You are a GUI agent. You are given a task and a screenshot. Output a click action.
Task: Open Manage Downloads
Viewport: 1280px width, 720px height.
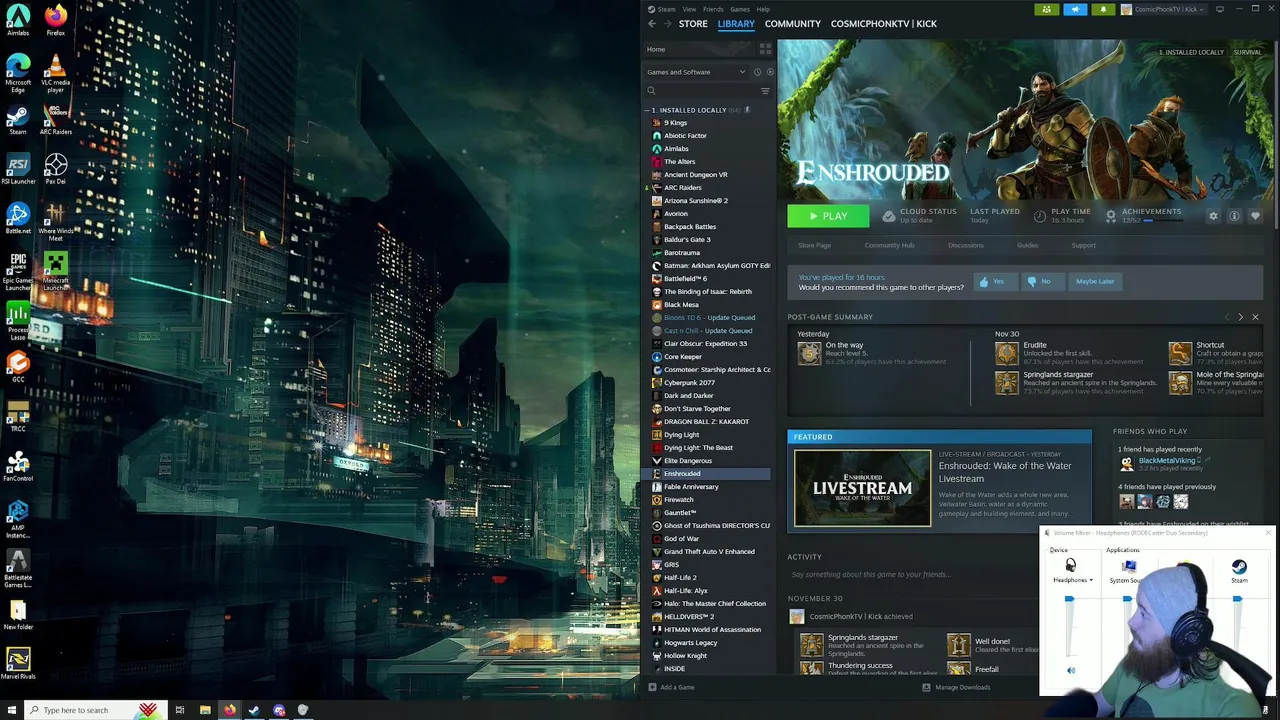click(956, 687)
